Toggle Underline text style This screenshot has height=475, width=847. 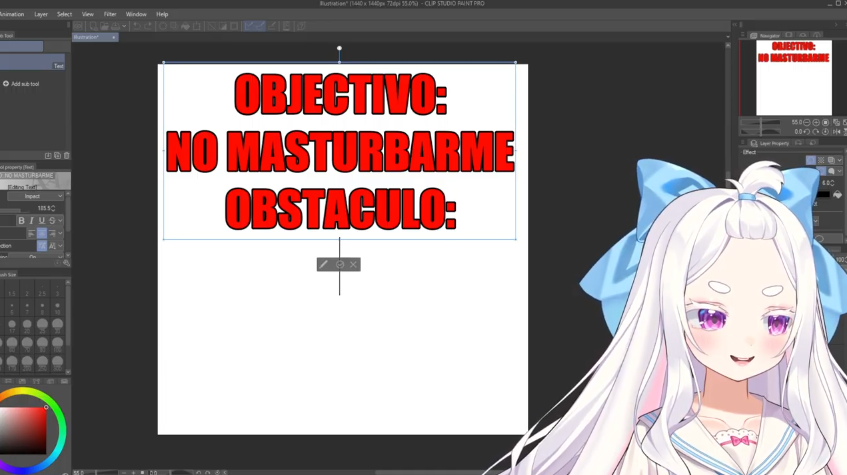pyautogui.click(x=42, y=220)
